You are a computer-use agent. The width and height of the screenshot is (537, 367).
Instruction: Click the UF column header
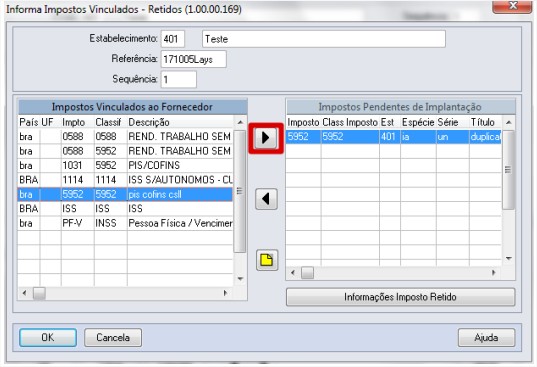click(47, 122)
